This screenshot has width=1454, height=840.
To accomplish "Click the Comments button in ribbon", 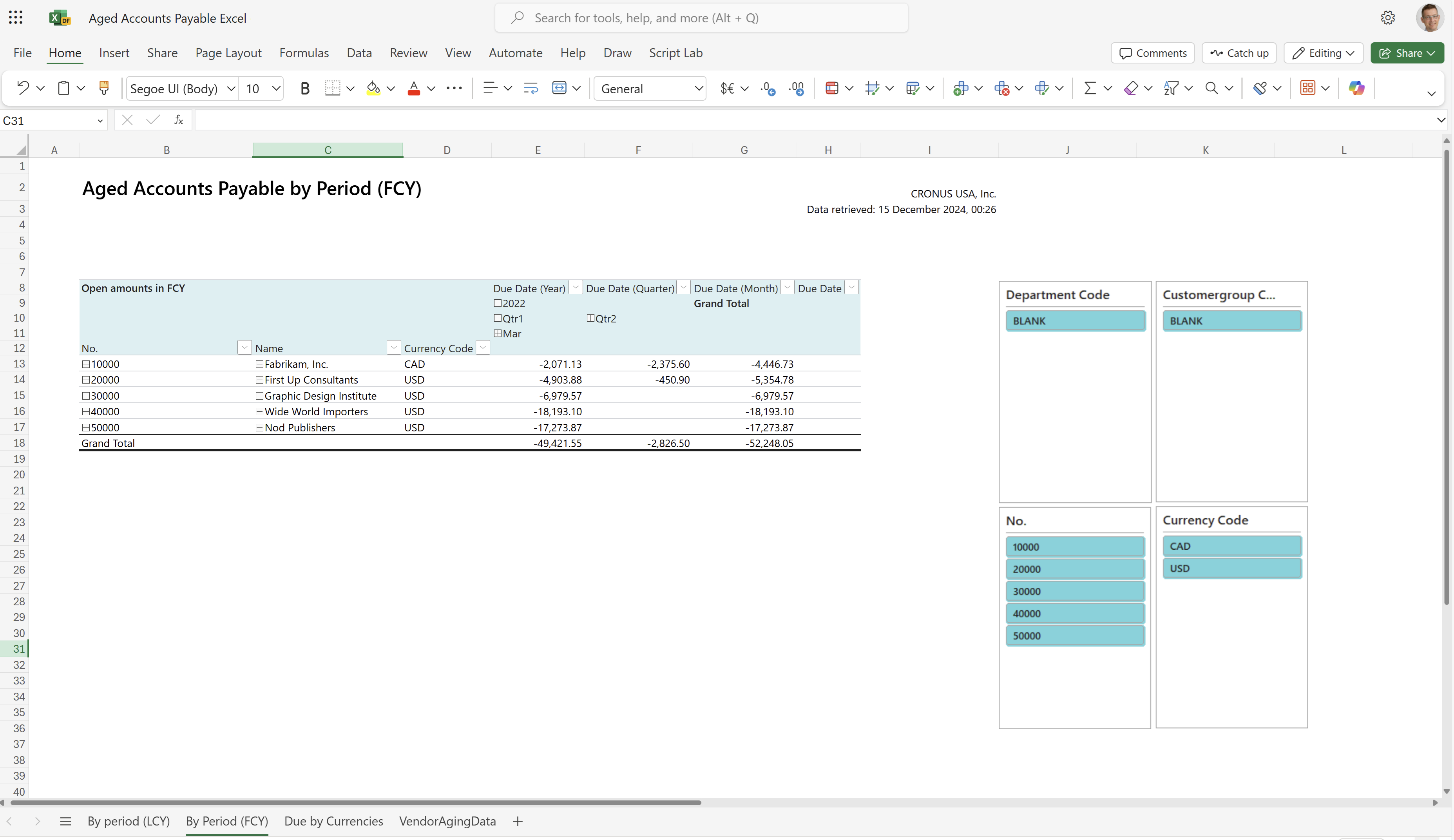I will [x=1152, y=52].
